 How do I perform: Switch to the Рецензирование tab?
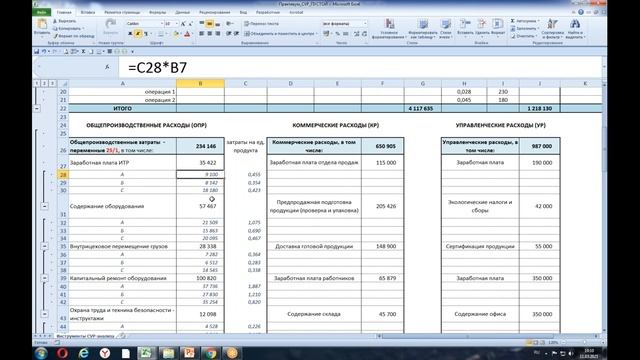[x=216, y=12]
